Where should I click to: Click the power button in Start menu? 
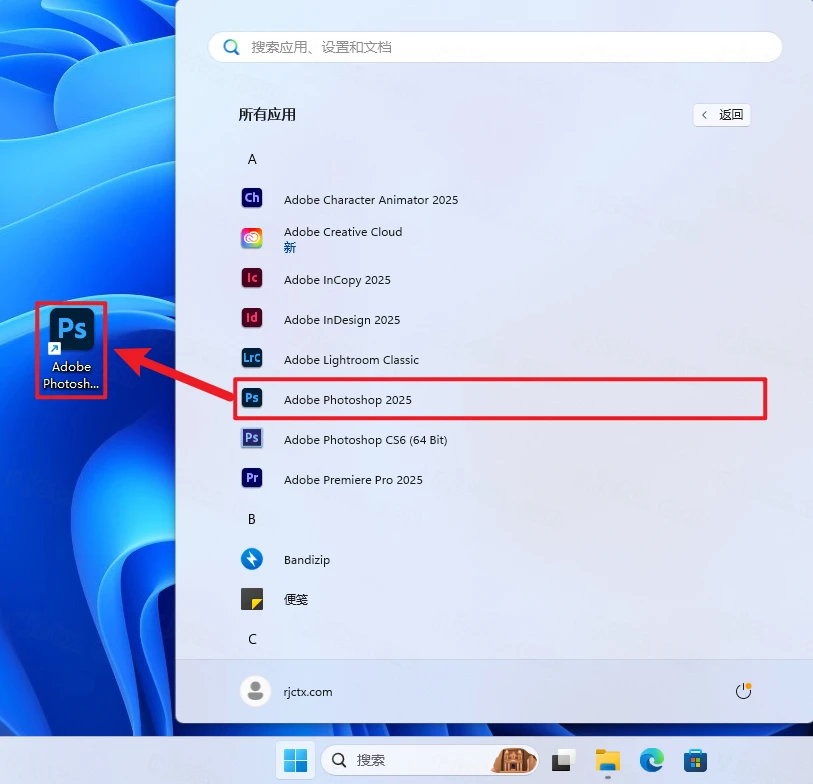click(742, 691)
